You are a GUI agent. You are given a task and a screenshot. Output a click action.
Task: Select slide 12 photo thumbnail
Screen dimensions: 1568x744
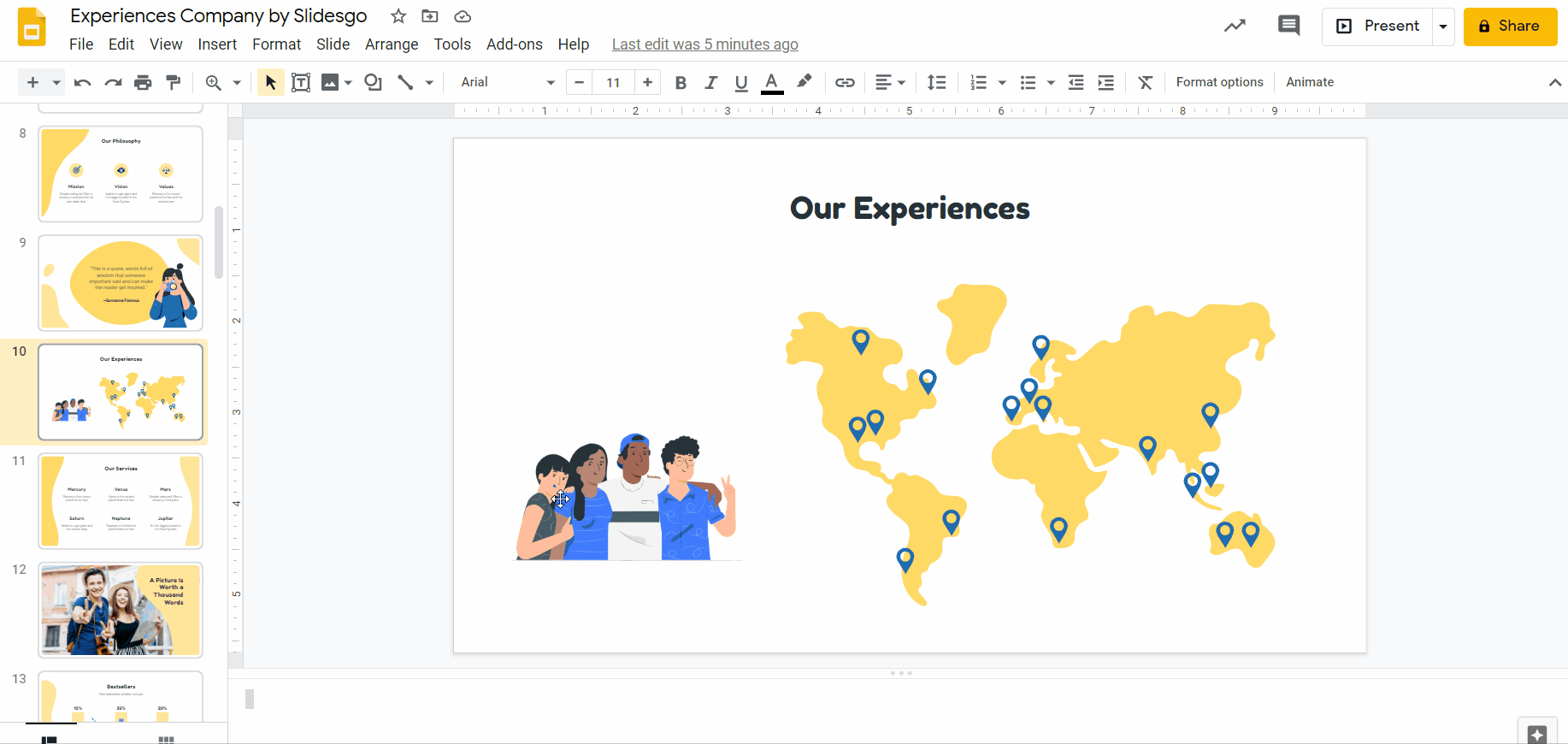coord(121,610)
